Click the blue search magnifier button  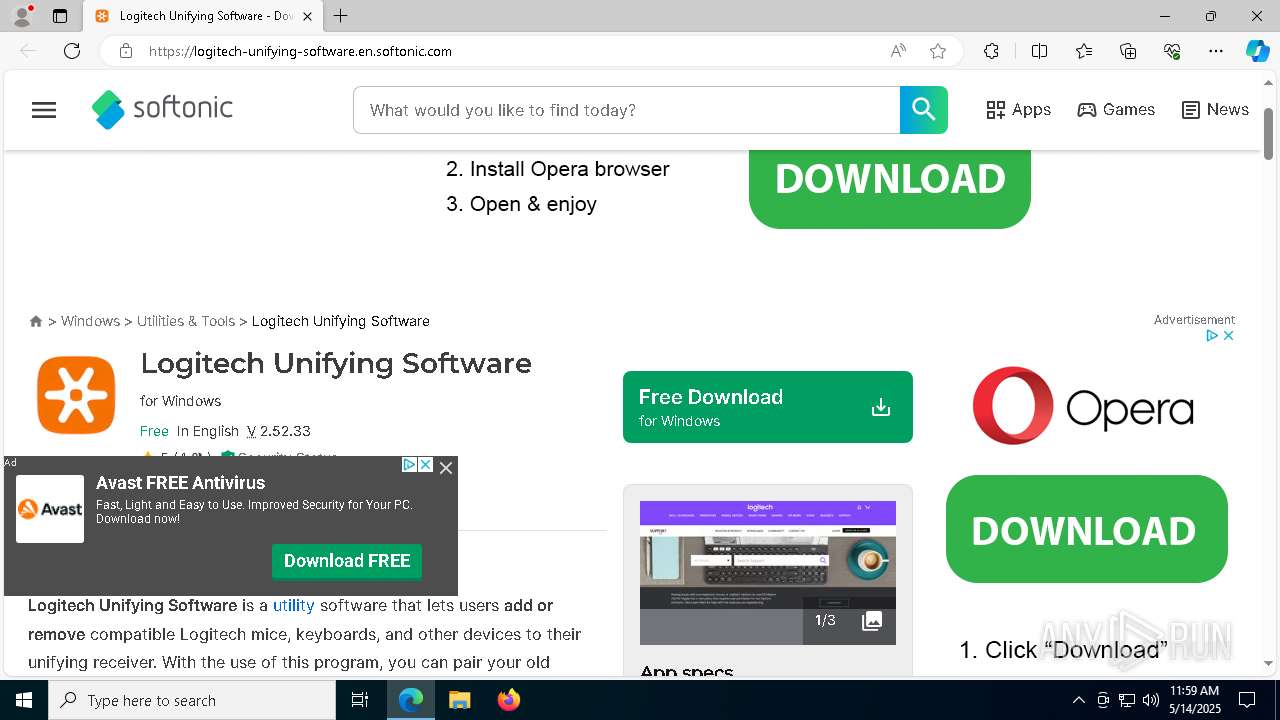tap(923, 110)
